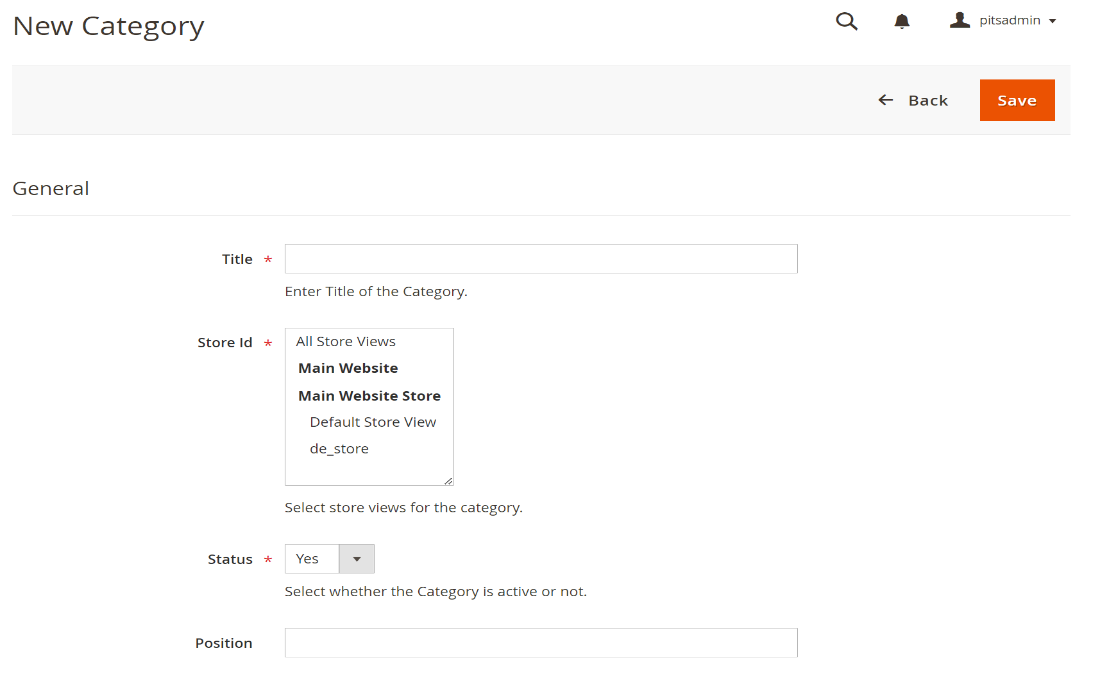Click the Back button text
This screenshot has height=674, width=1100.
click(927, 100)
